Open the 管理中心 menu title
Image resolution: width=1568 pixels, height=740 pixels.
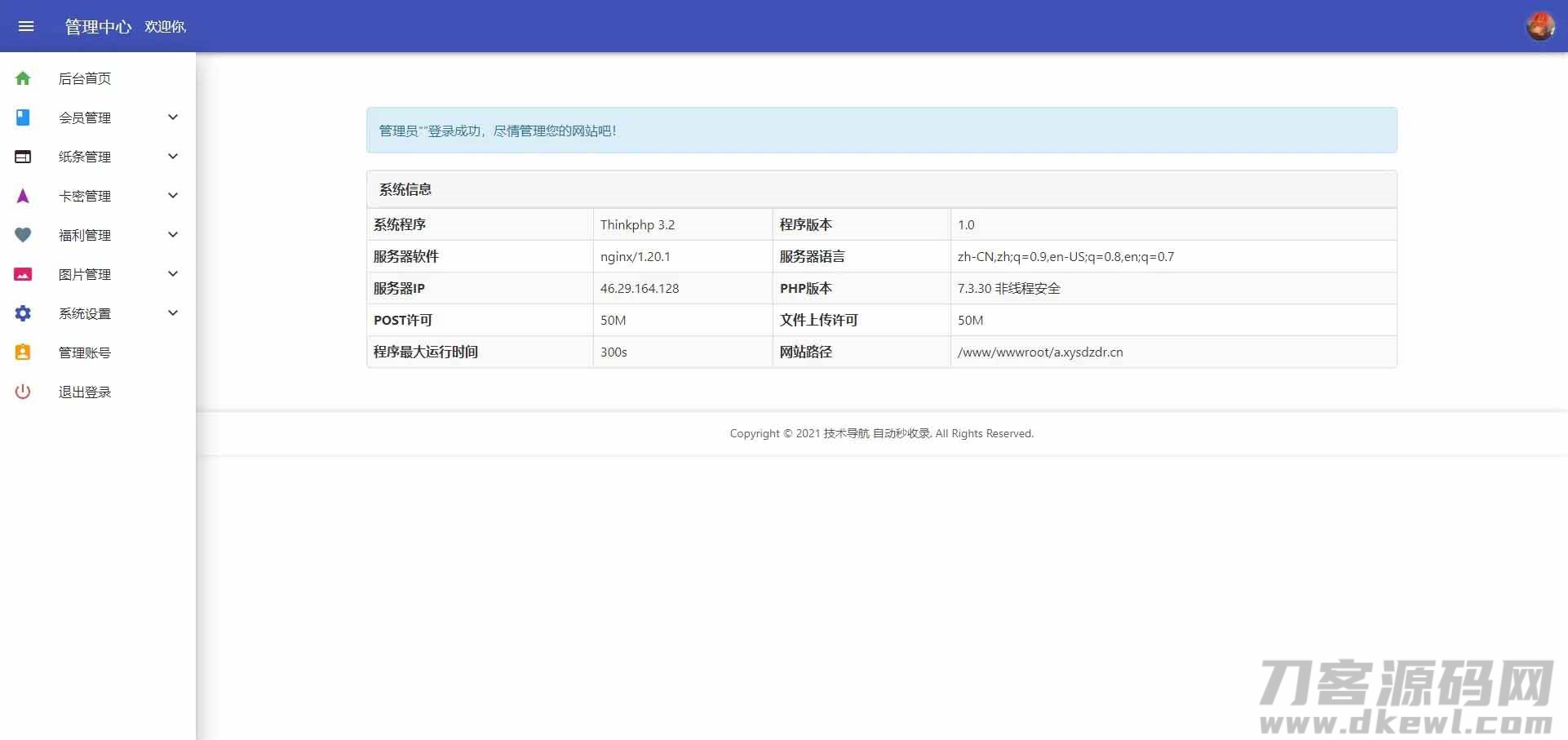point(97,26)
